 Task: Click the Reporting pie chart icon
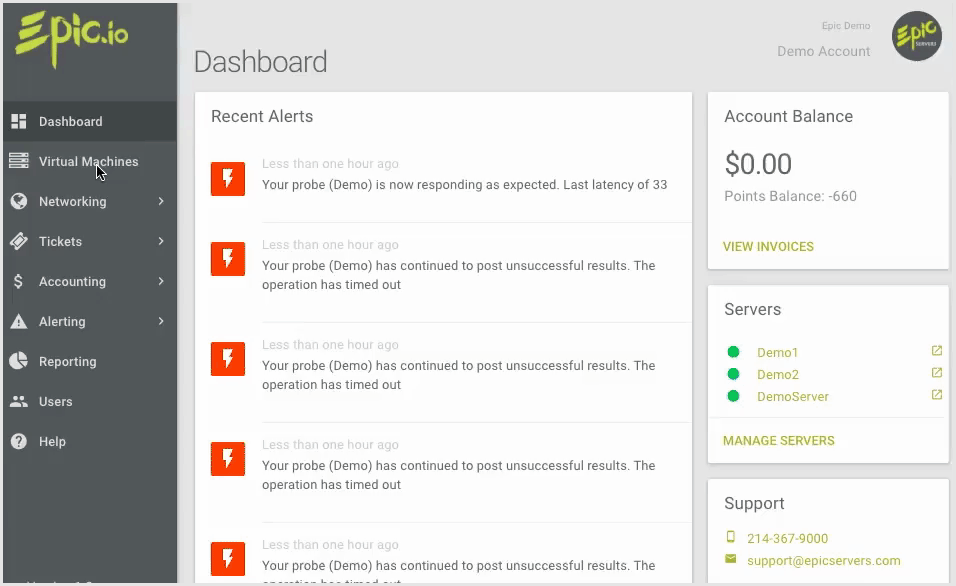point(18,361)
